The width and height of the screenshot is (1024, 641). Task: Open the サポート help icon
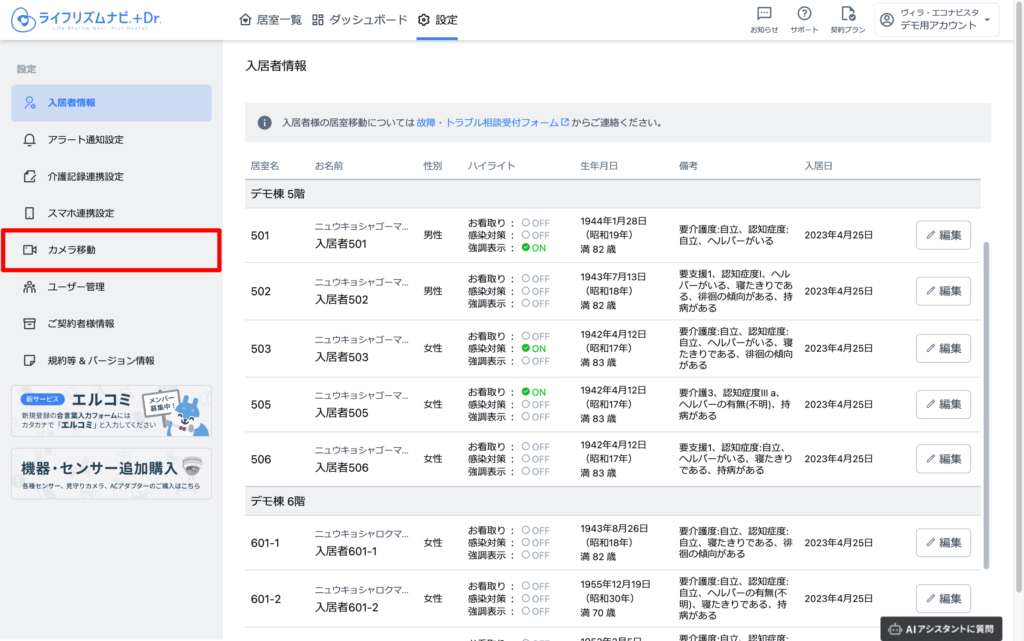coord(804,19)
